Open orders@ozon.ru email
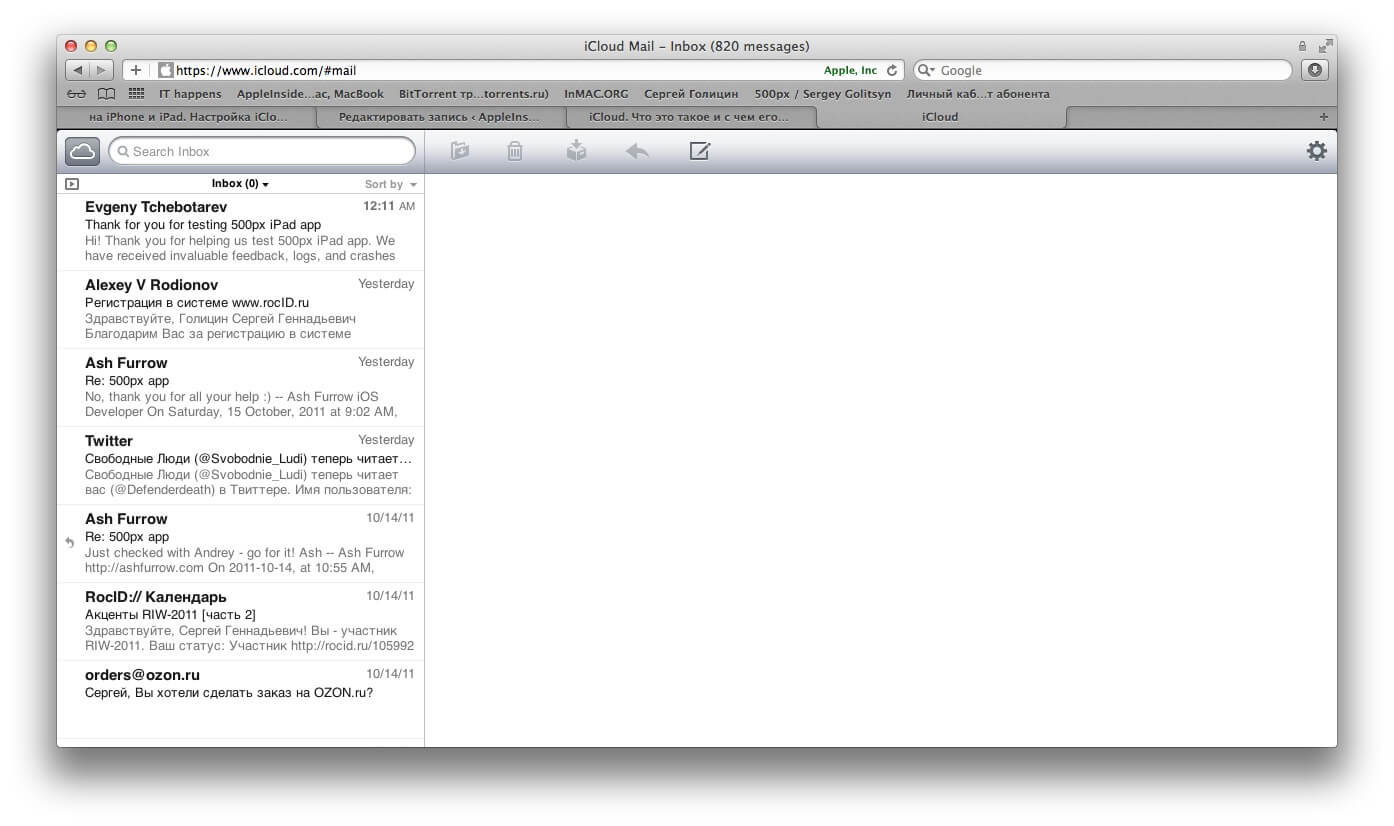The height and width of the screenshot is (826, 1394). click(241, 700)
